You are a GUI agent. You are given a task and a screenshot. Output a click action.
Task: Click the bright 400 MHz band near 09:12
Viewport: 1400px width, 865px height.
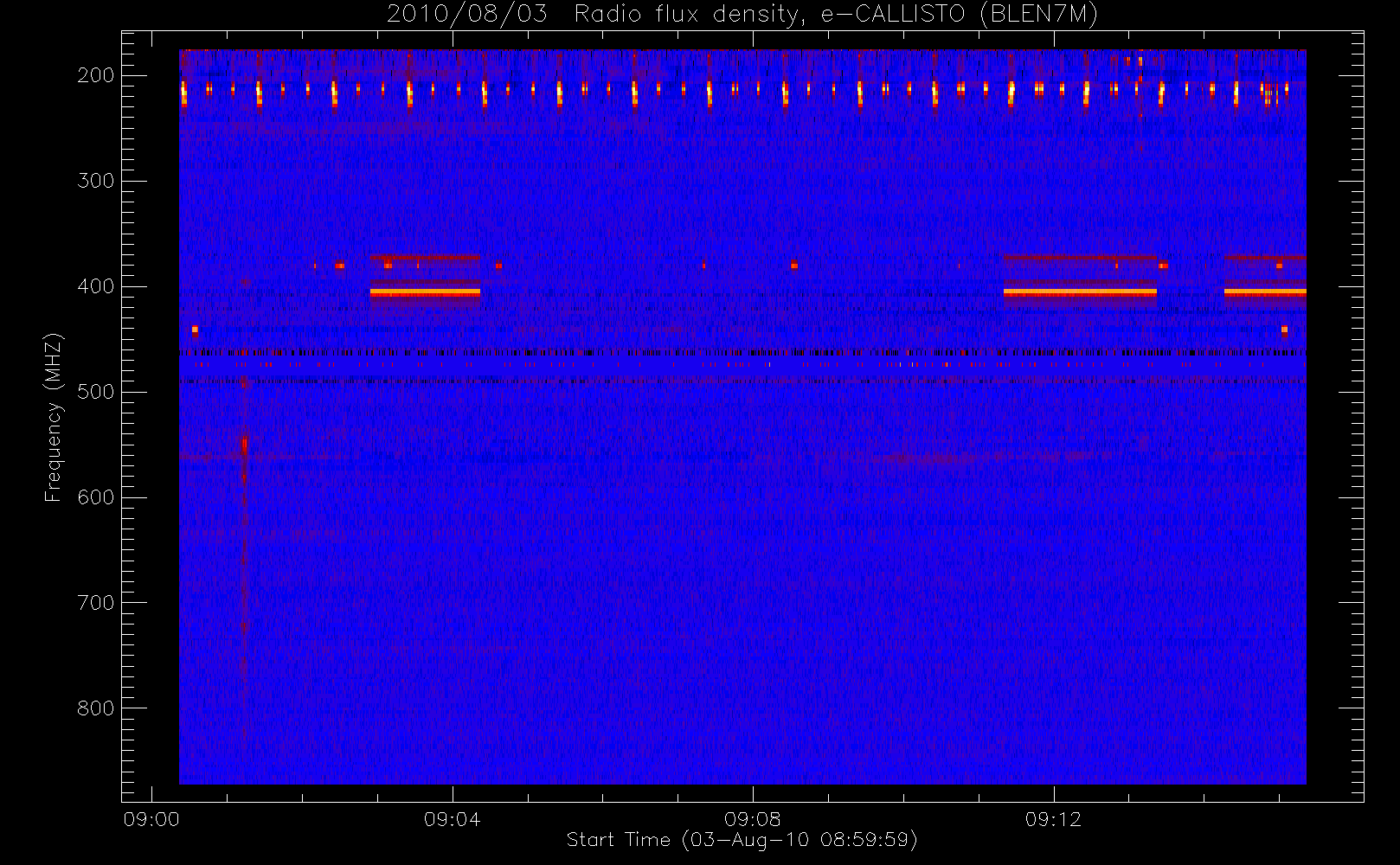[x=1080, y=292]
